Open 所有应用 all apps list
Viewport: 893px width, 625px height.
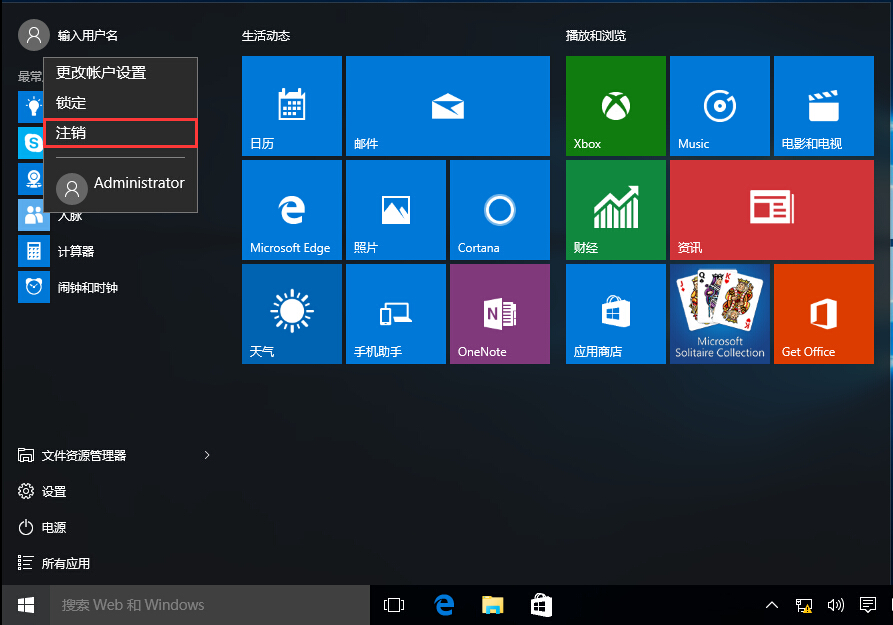66,563
